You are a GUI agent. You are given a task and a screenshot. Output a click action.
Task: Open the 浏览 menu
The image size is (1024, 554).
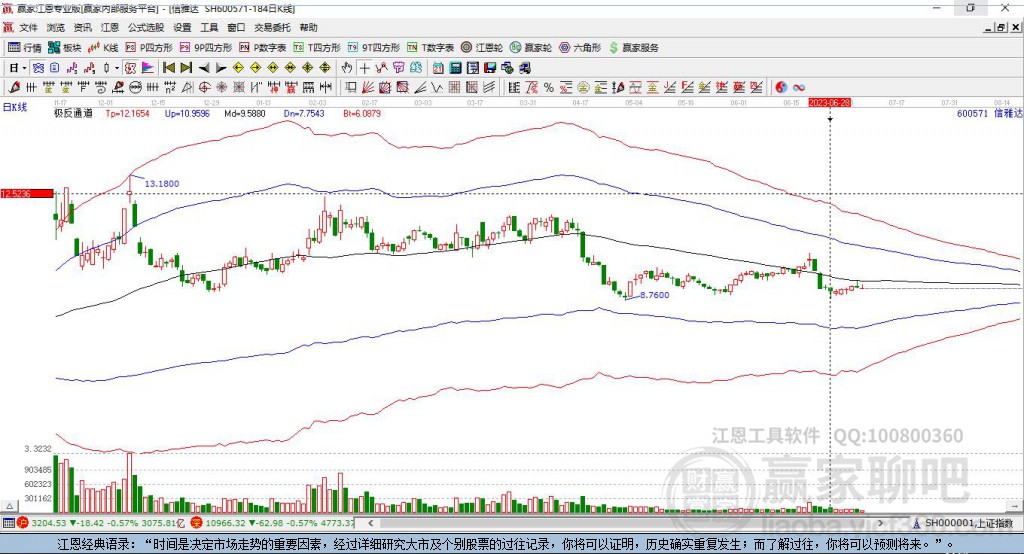[56, 27]
